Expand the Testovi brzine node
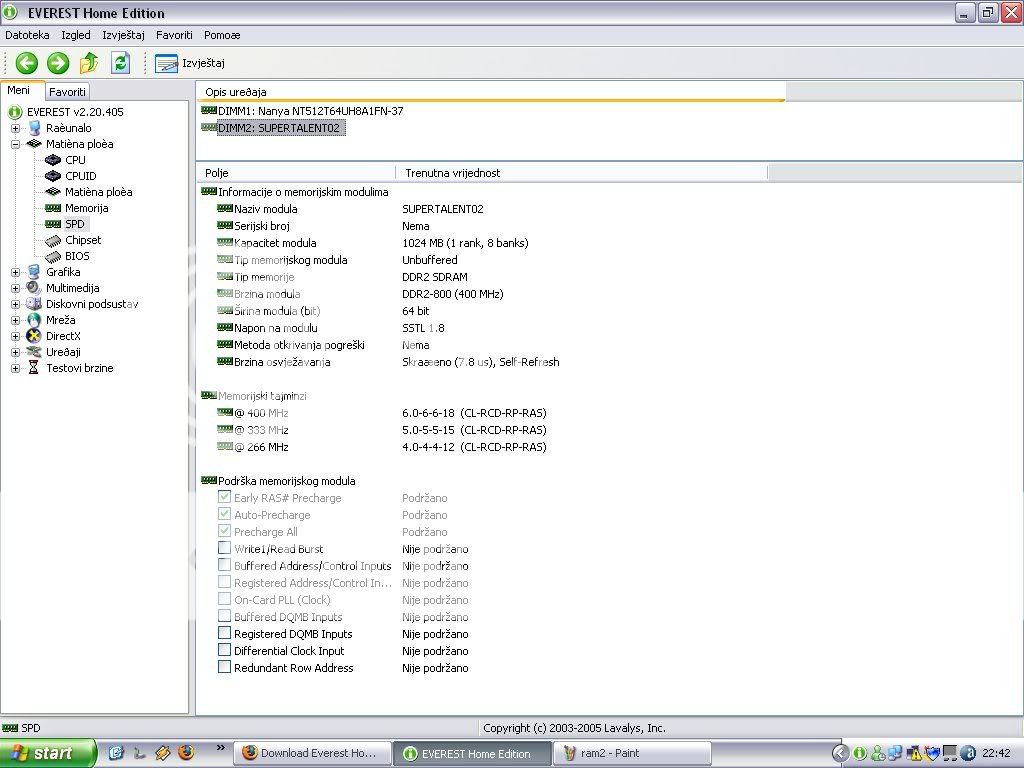1024x768 pixels. [x=16, y=368]
